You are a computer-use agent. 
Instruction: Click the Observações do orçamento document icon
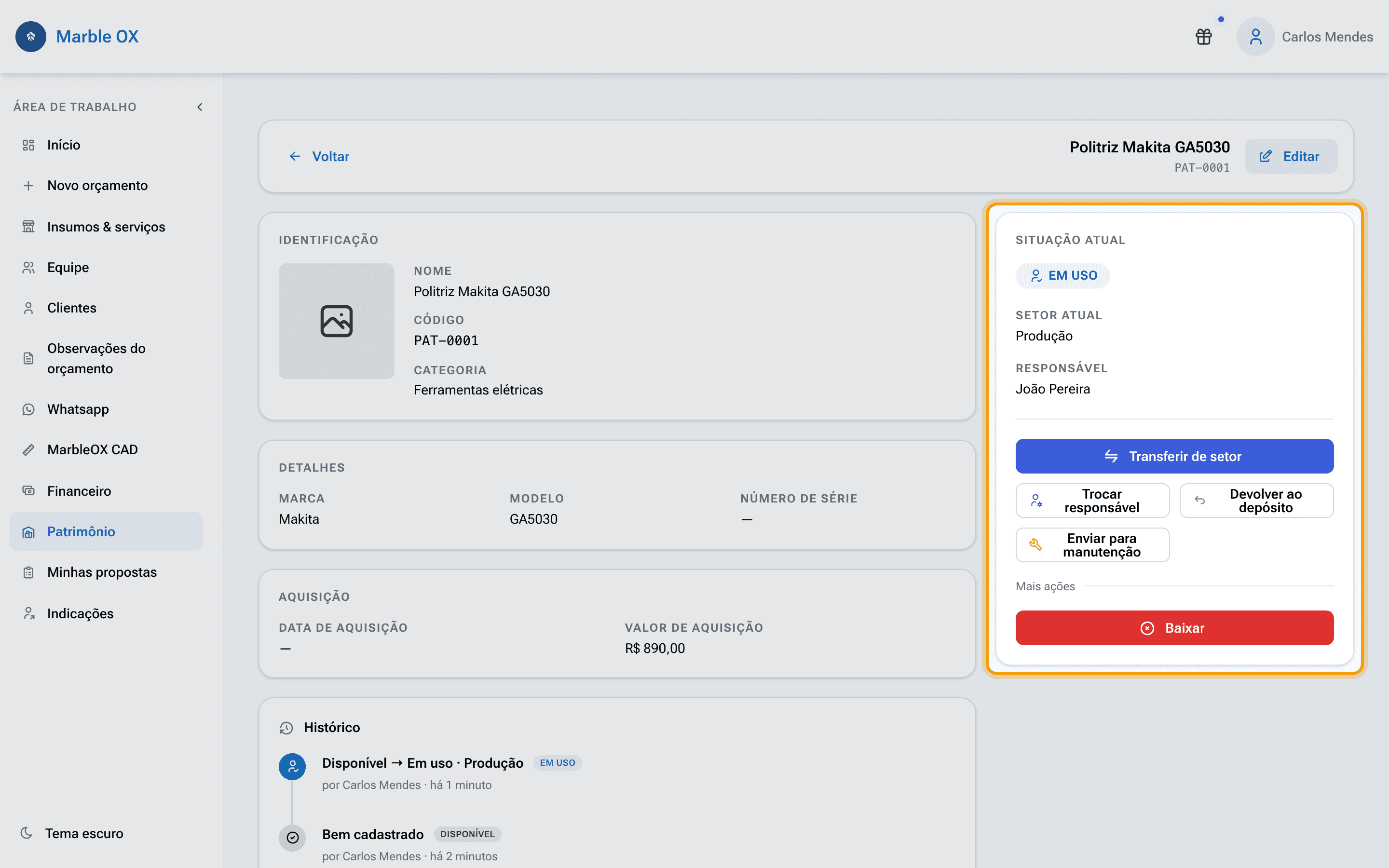tap(28, 358)
